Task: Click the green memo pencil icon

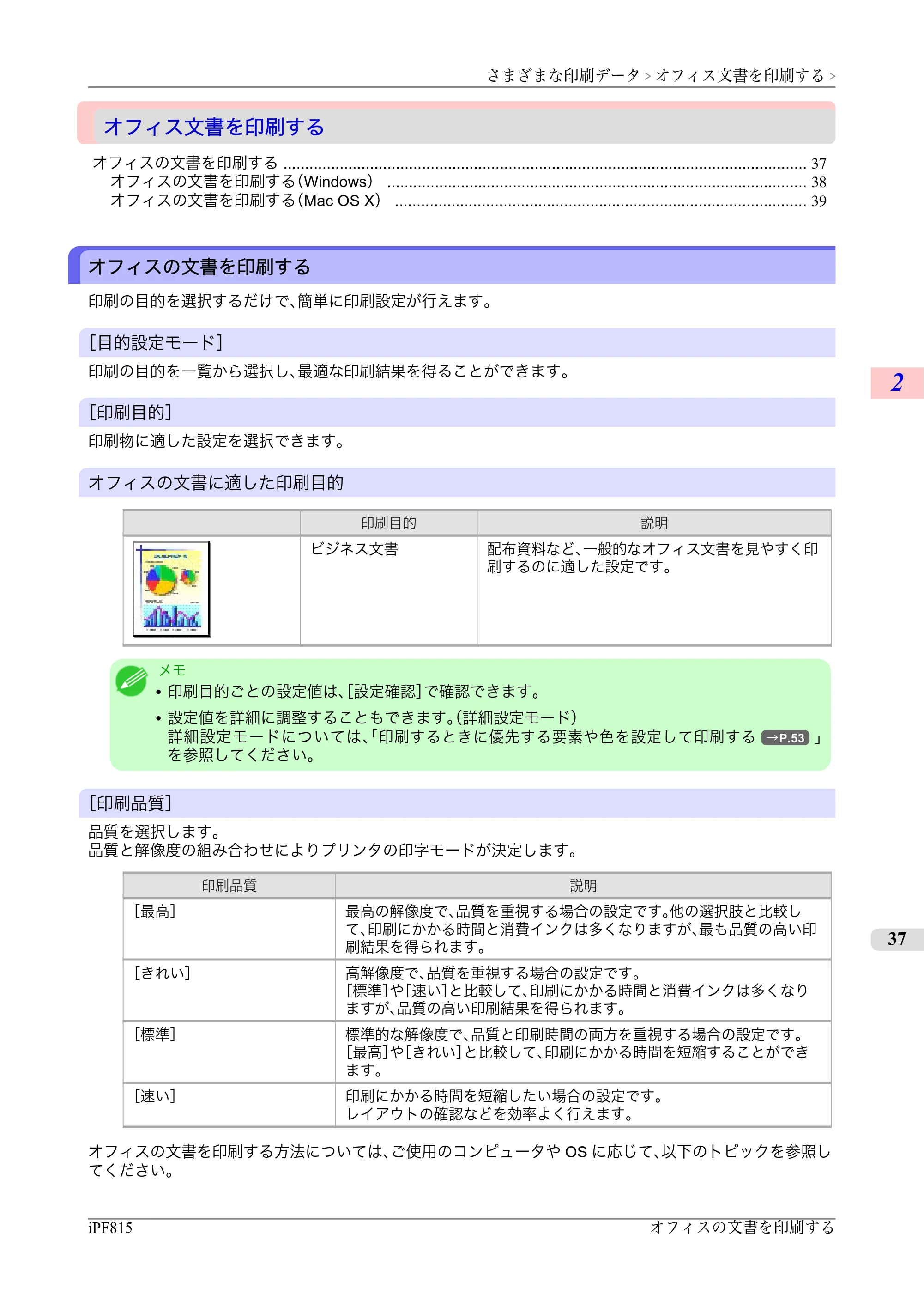Action: pyautogui.click(x=132, y=680)
